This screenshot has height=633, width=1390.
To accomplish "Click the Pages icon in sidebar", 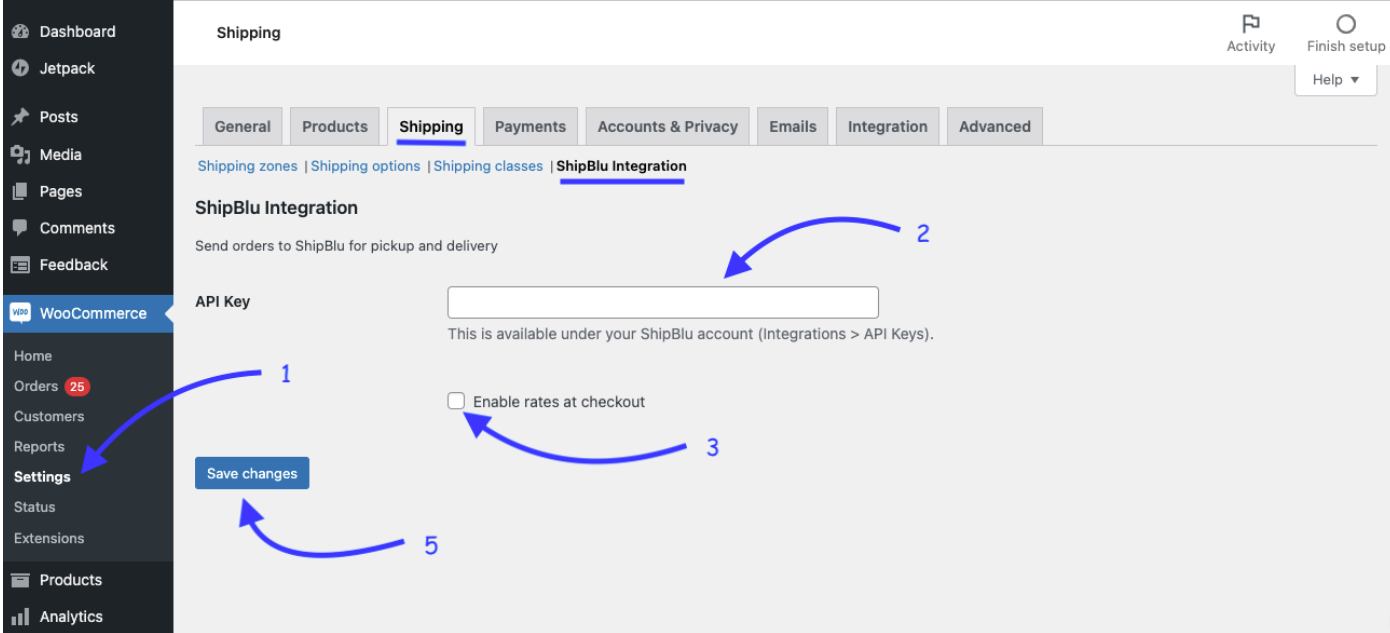I will (20, 191).
